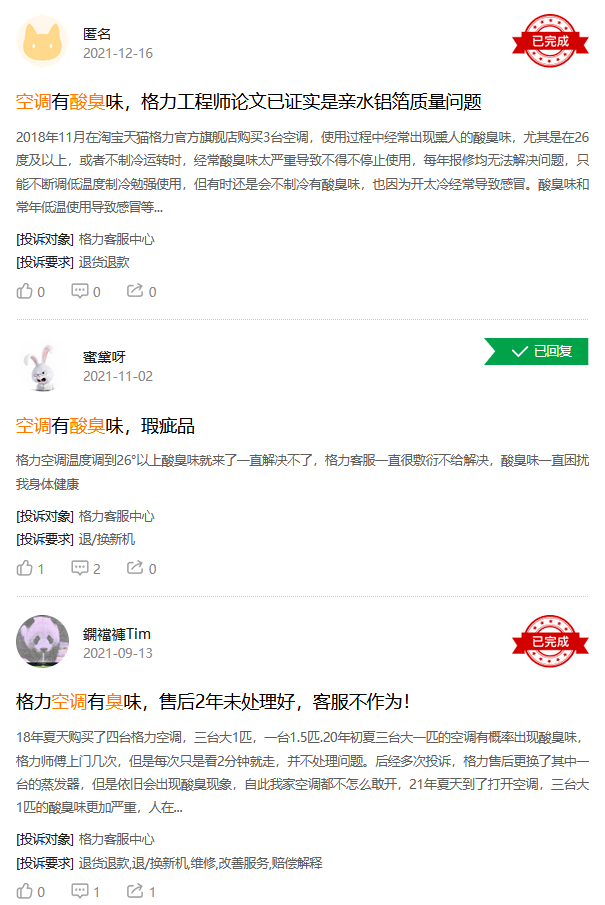The width and height of the screenshot is (605, 905).
Task: Share Tim's 售后2年未处理好 complaint
Action: pyautogui.click(x=141, y=892)
